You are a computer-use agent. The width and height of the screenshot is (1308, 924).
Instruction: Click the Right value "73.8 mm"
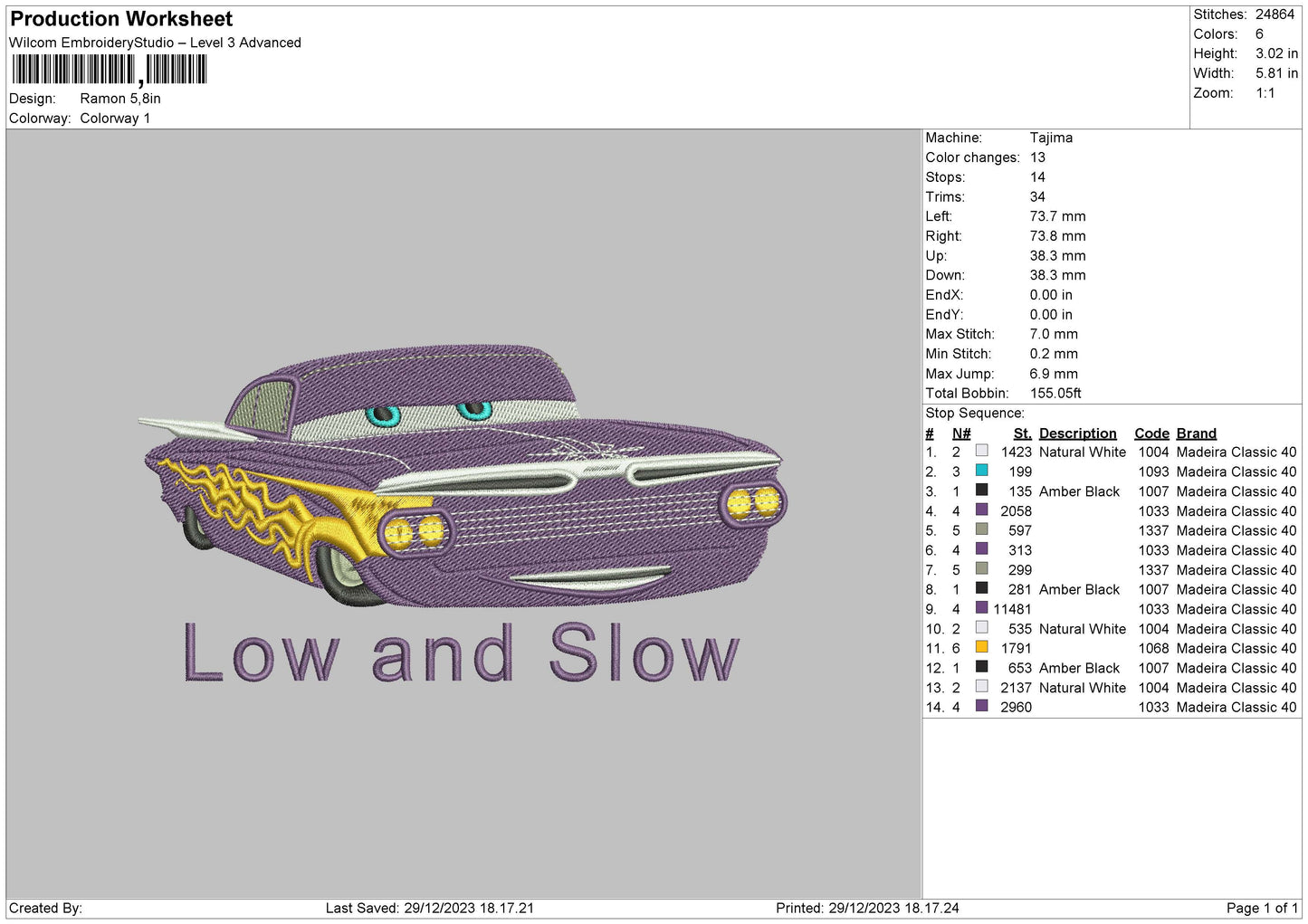coord(1057,236)
